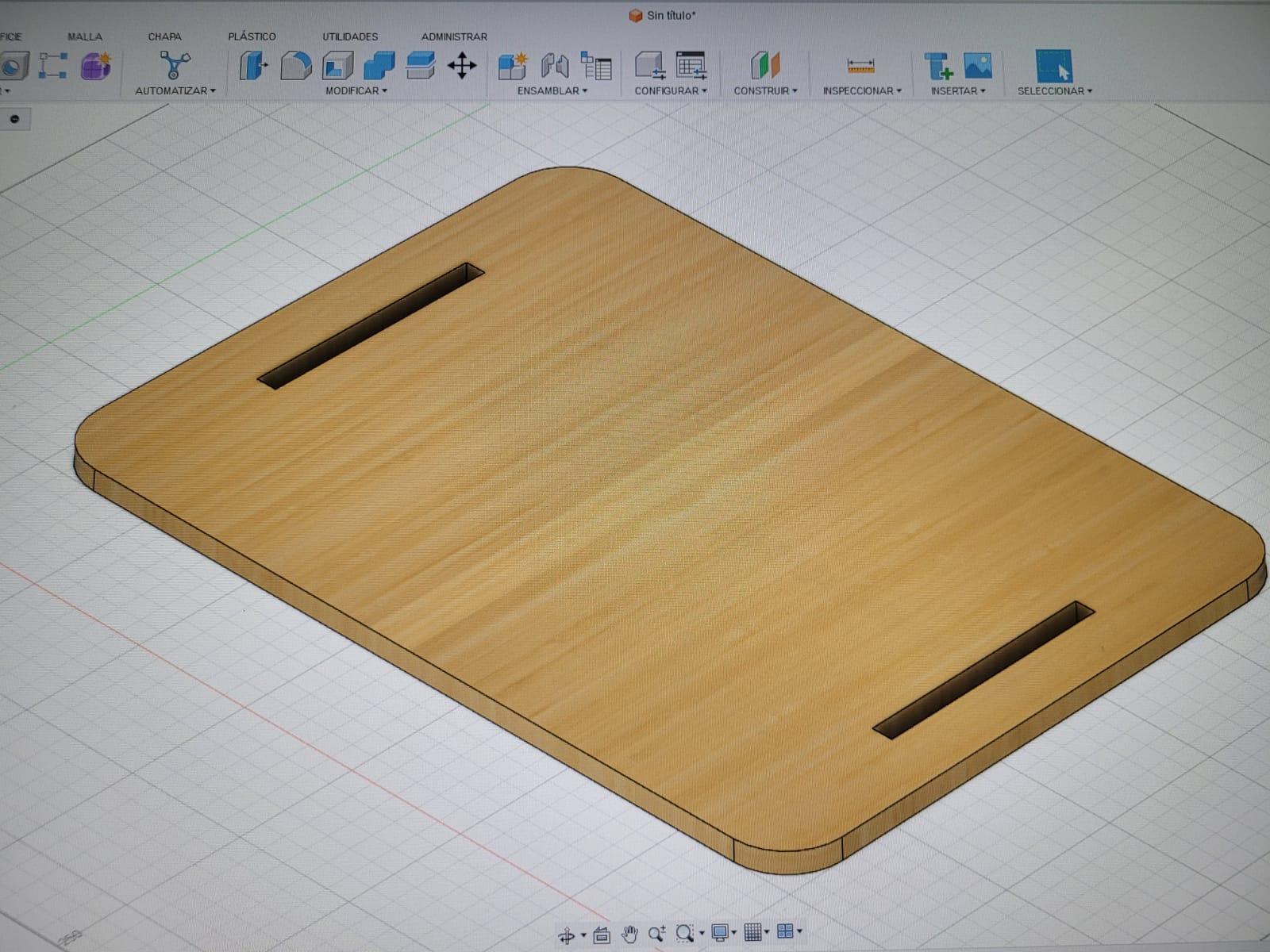Click the upper-left slot cutout

coord(371,326)
